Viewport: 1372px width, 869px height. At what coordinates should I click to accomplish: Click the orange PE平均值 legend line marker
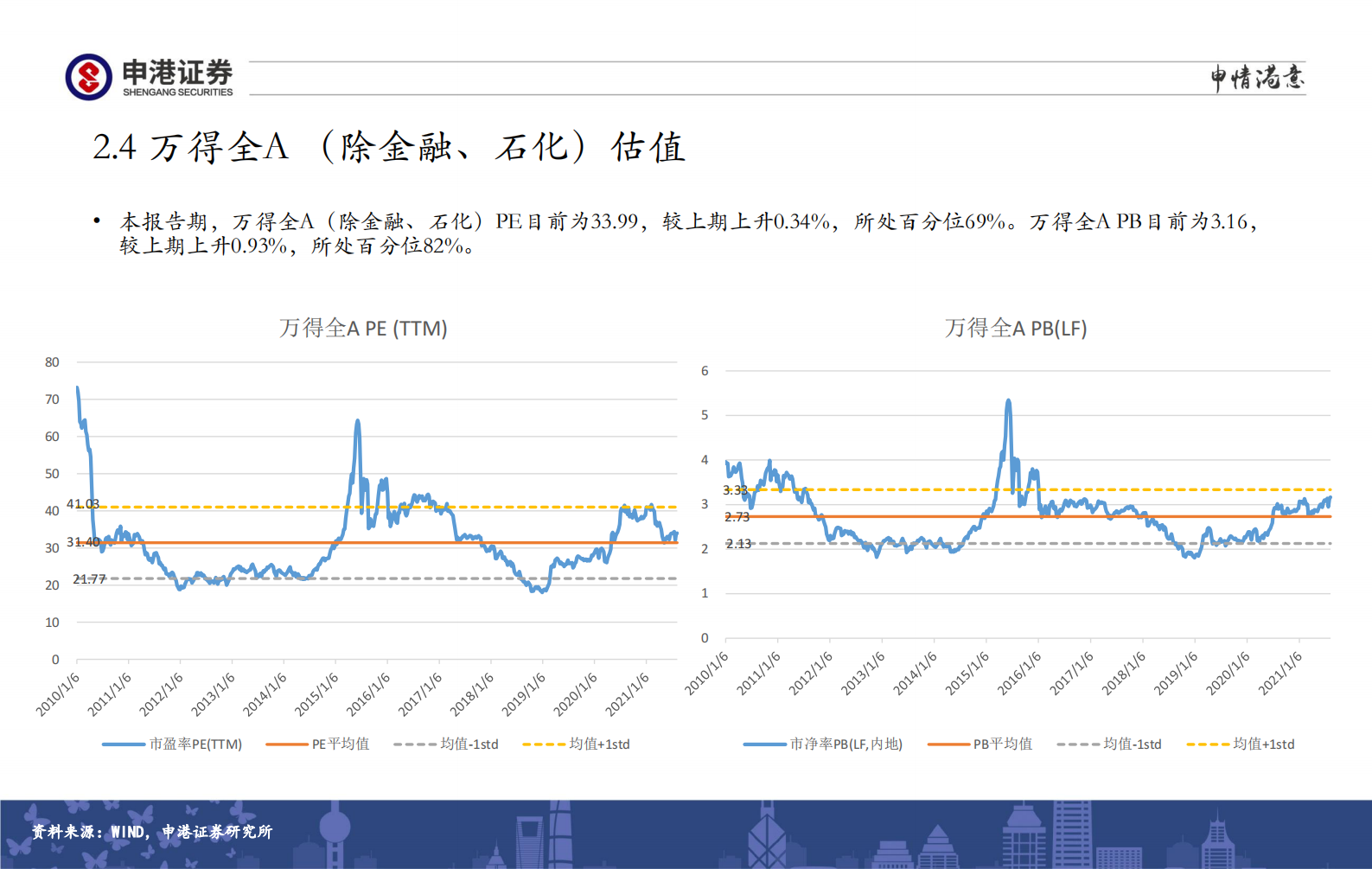click(x=286, y=744)
